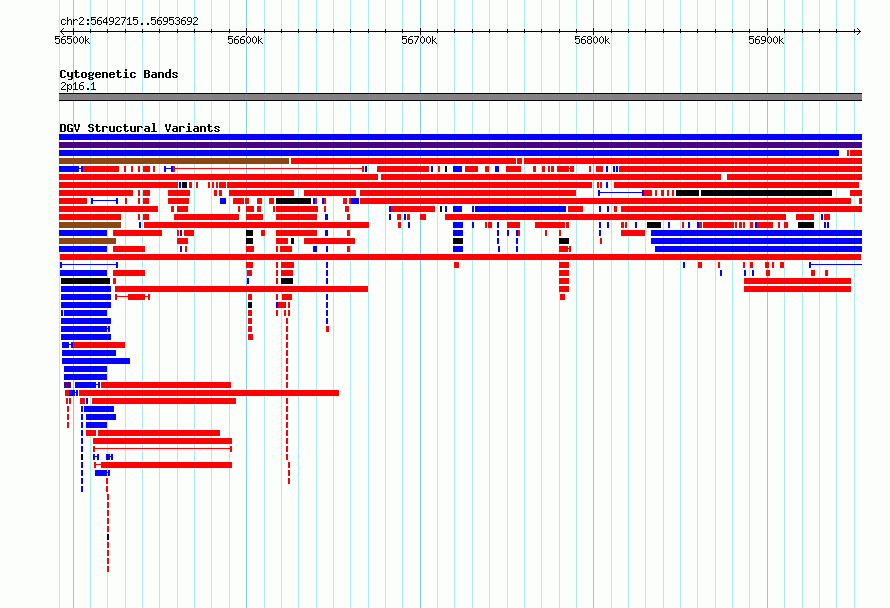The image size is (890, 608).
Task: Click the 2p16.1 band label
Action: pyautogui.click(x=78, y=86)
